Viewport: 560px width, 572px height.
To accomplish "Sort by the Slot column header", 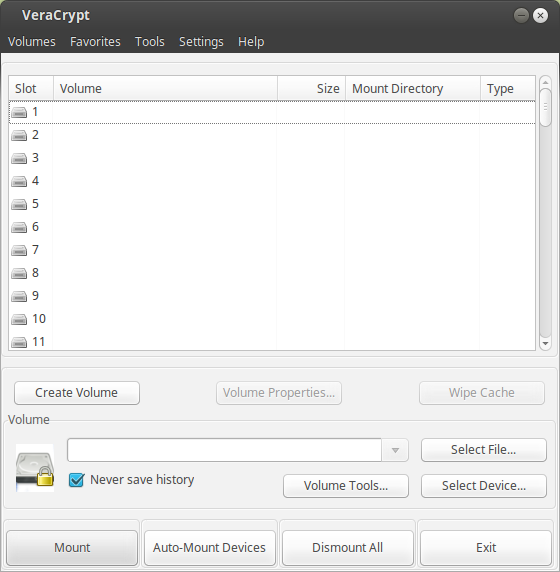I will click(x=31, y=88).
